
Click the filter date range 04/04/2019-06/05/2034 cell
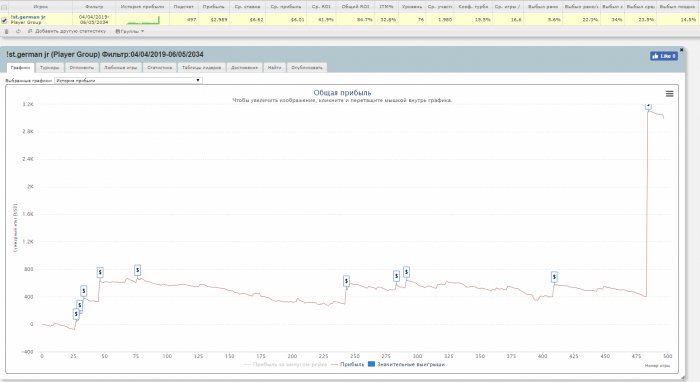click(x=94, y=20)
